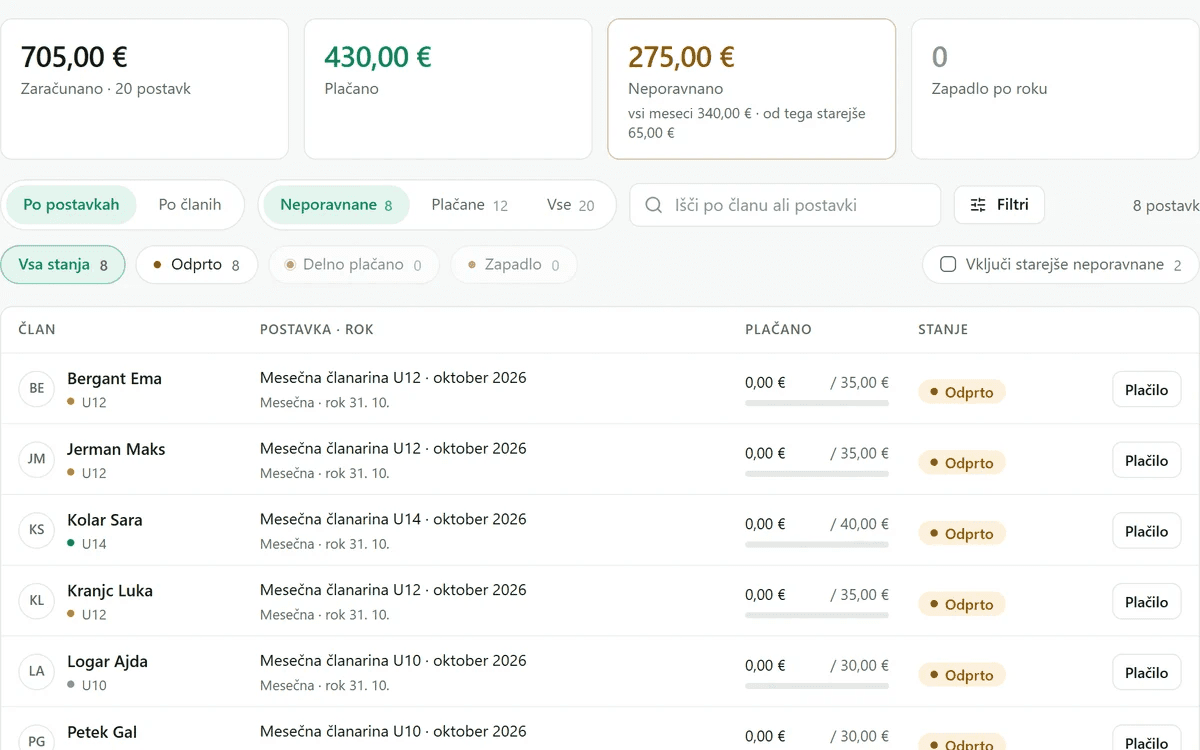Click the ČLAN column header

pos(37,329)
